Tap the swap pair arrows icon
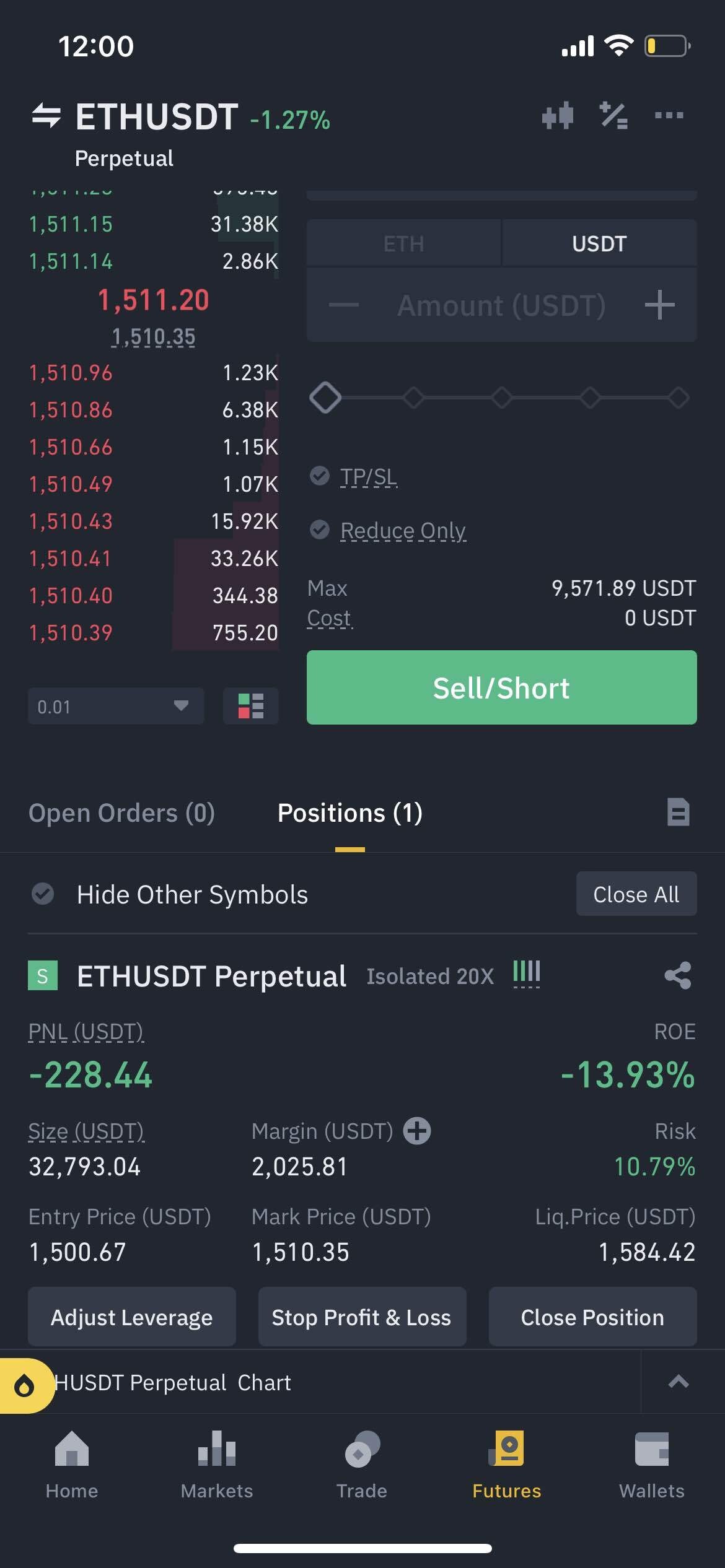725x1568 pixels. (46, 115)
